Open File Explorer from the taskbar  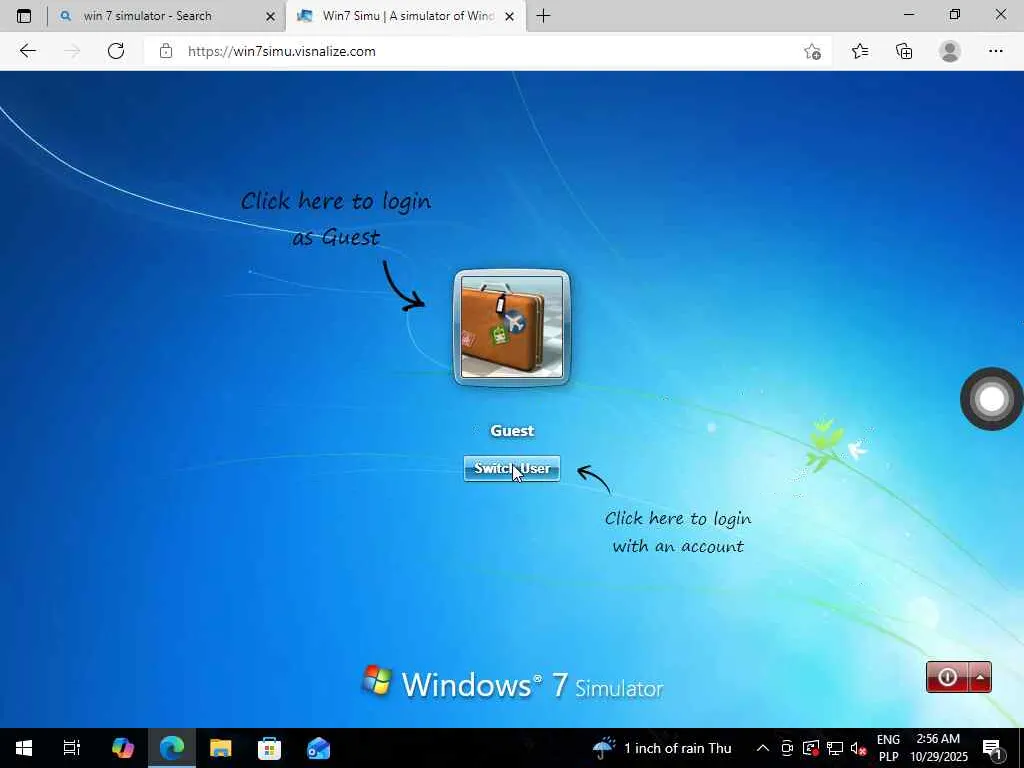(x=221, y=748)
